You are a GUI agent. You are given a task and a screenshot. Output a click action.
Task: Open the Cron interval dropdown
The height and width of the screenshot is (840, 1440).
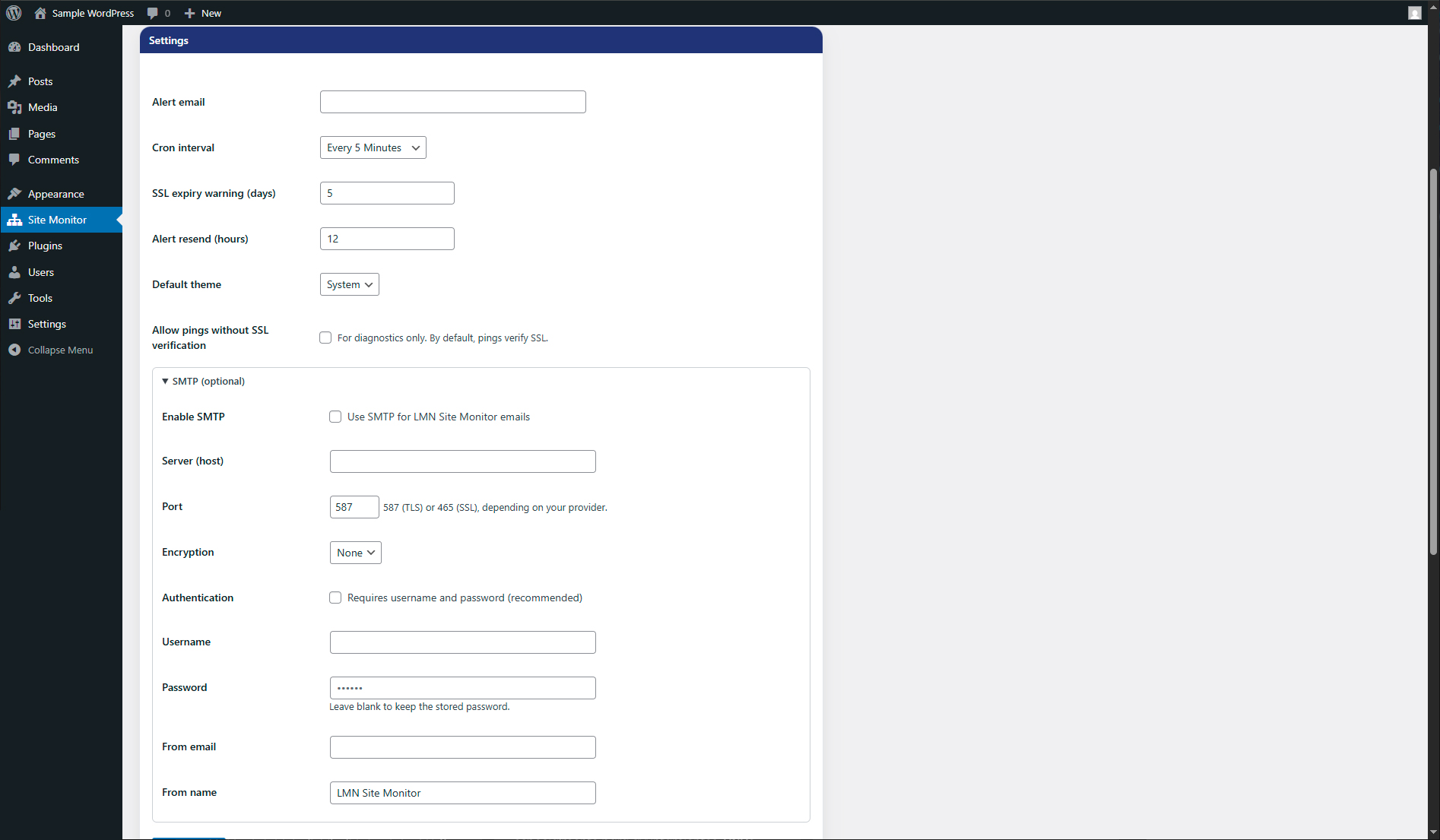click(x=373, y=147)
